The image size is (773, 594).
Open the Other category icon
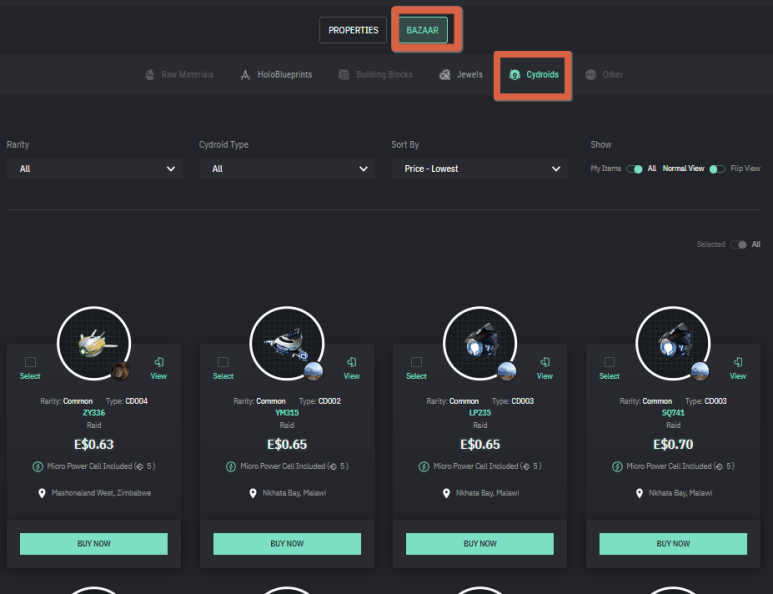click(591, 75)
